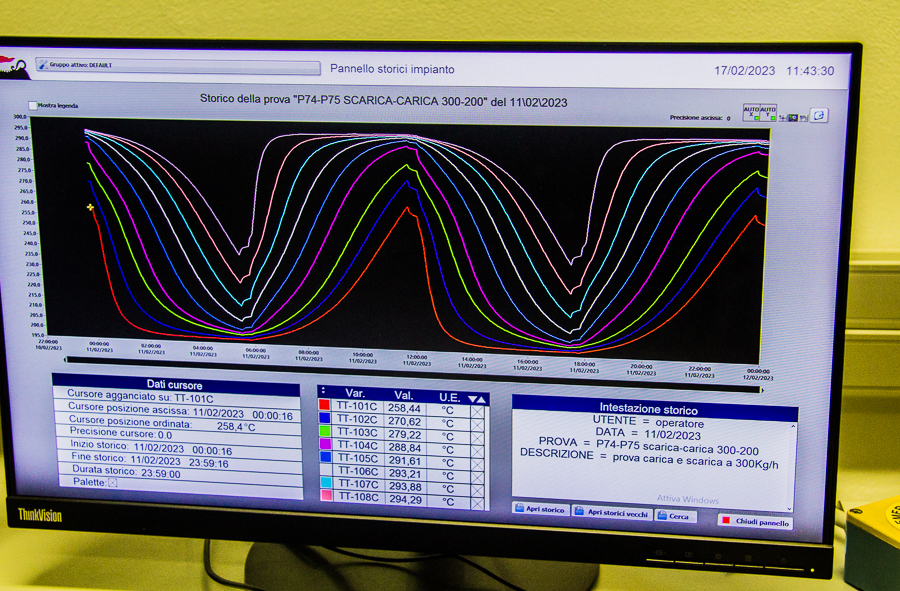The image size is (900, 591).
Task: Click the Cerca button
Action: [675, 516]
